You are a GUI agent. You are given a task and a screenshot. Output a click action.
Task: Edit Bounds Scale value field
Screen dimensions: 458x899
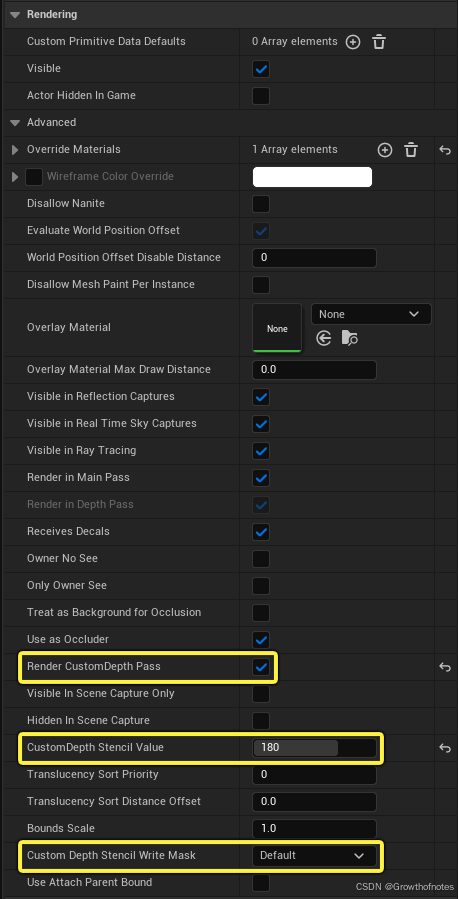tap(314, 828)
